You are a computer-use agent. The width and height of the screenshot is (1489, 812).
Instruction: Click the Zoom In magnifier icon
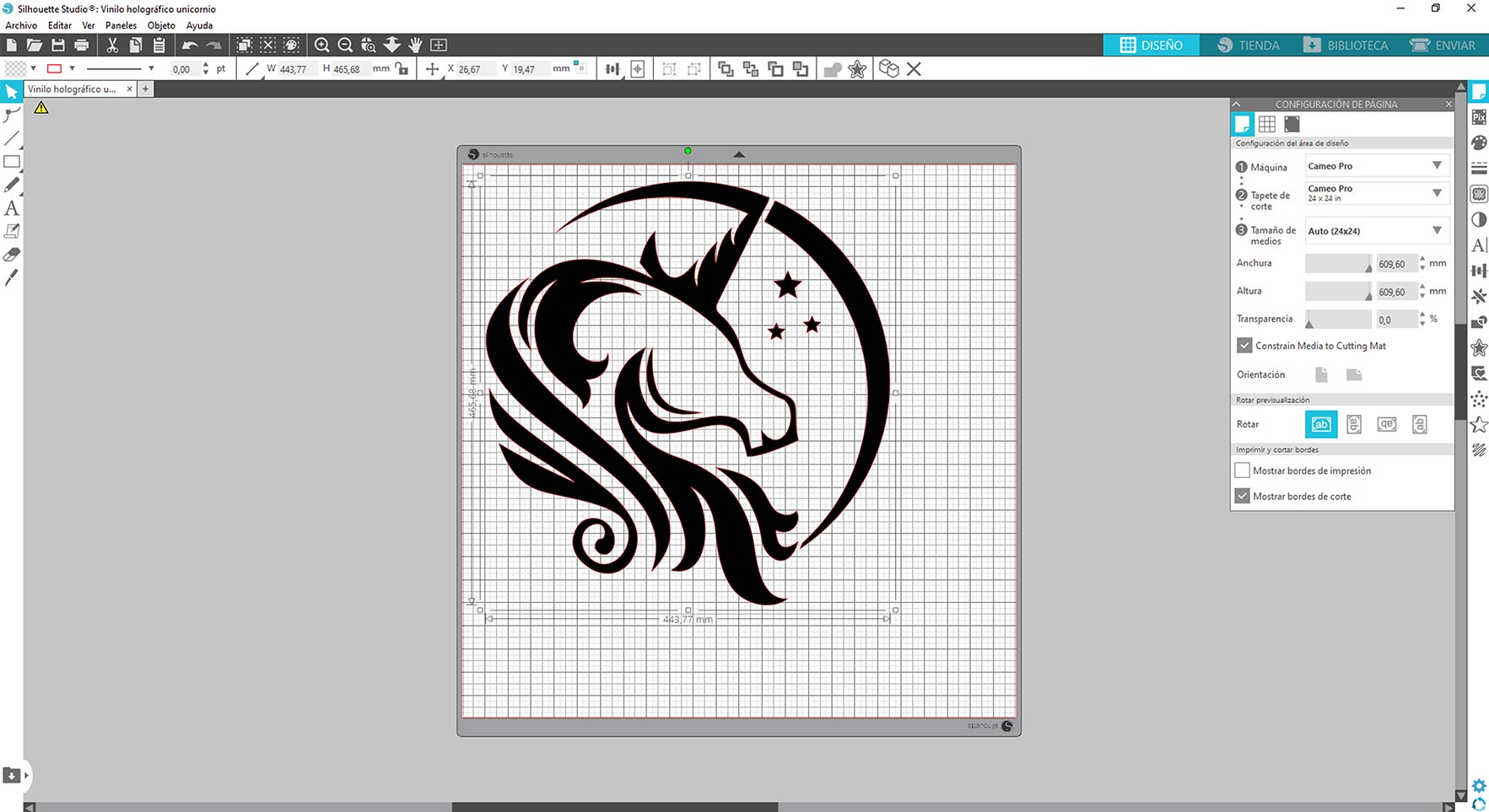[321, 46]
